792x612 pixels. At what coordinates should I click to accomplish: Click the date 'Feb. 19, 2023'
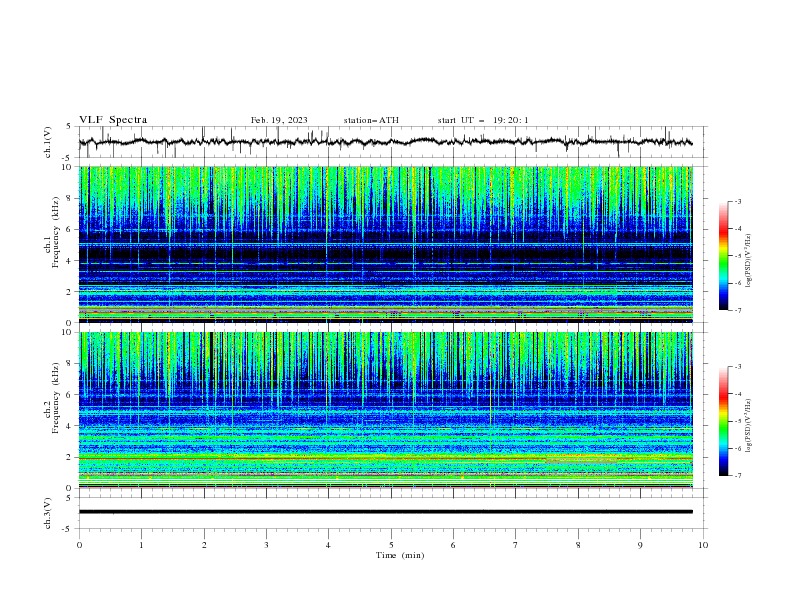tap(279, 120)
